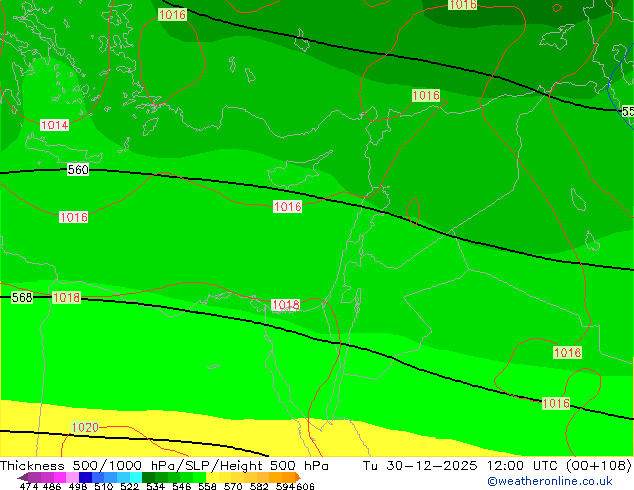Click the 568 height contour label

coord(22,297)
